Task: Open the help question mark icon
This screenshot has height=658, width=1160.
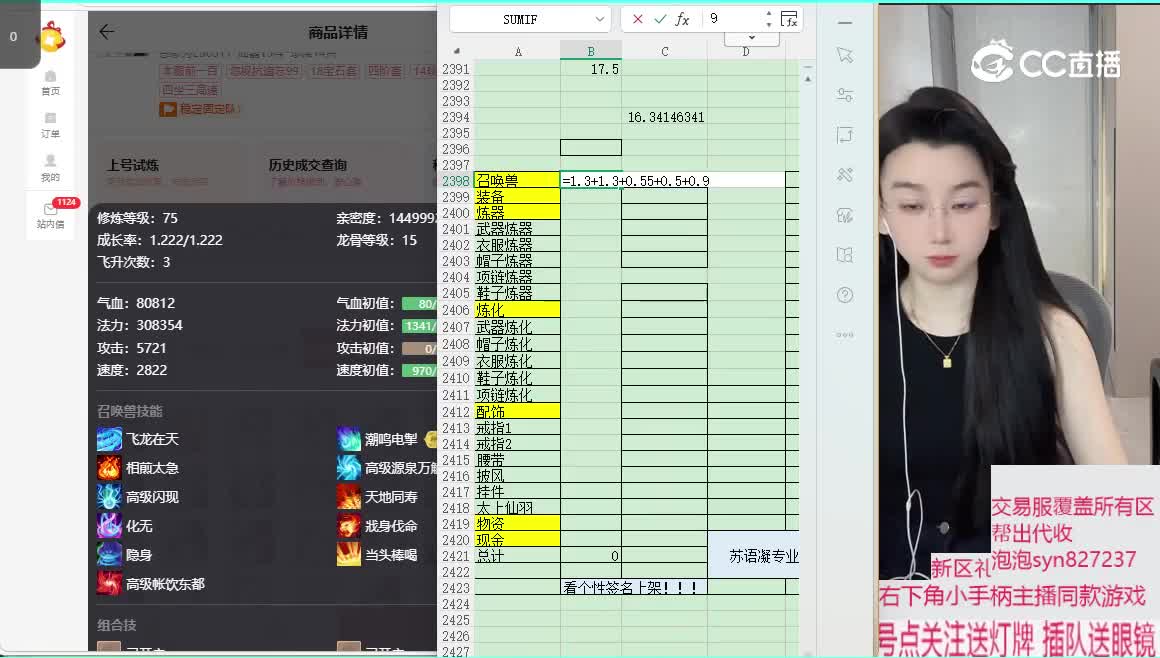Action: (845, 295)
